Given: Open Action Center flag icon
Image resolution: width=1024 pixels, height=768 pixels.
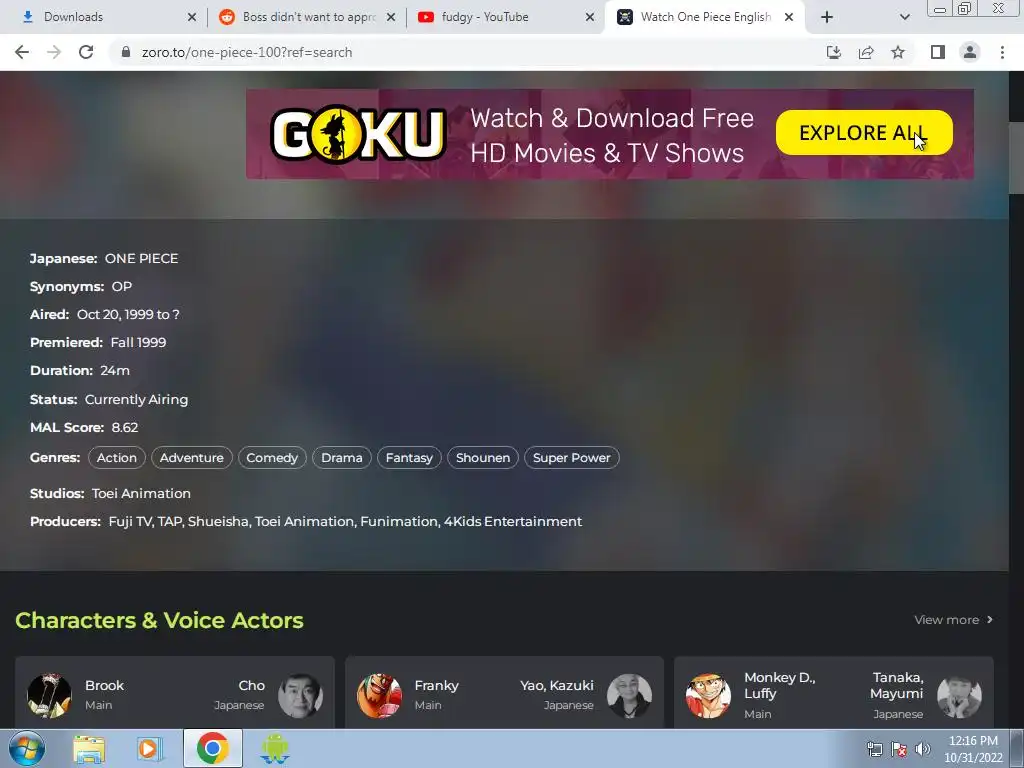Looking at the screenshot, I should click(x=899, y=749).
